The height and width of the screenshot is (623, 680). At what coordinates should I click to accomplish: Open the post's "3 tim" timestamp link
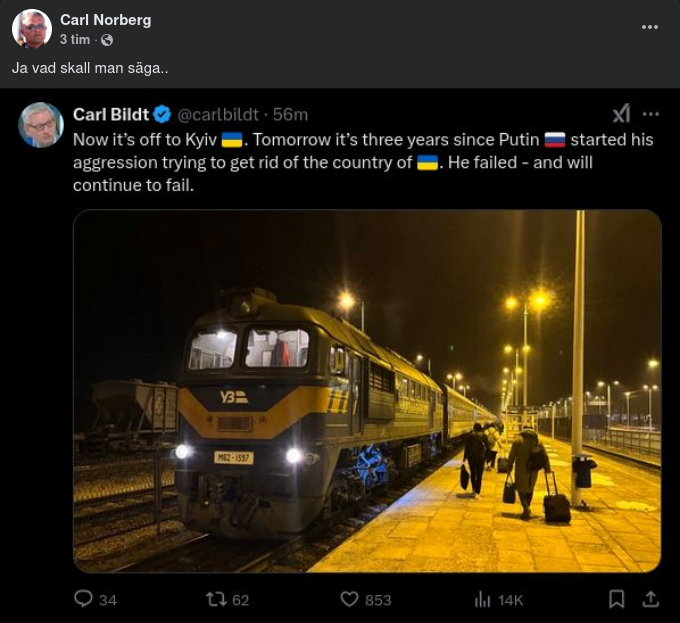click(75, 40)
